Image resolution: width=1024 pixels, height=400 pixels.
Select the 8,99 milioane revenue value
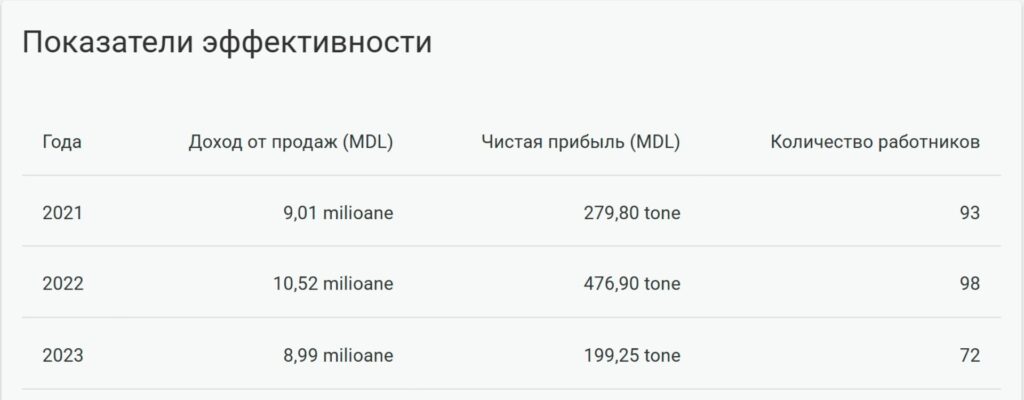[x=338, y=356]
